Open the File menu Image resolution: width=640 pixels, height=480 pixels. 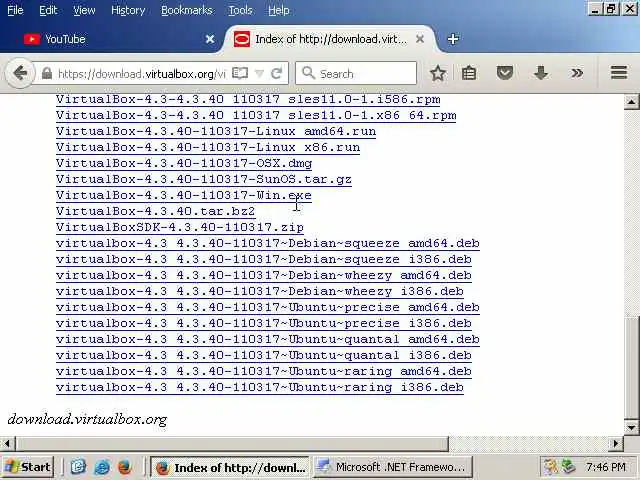click(15, 10)
